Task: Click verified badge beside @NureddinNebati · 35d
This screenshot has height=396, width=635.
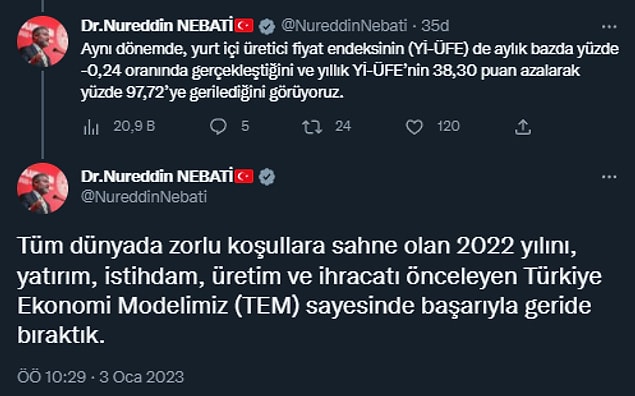Action: 267,26
